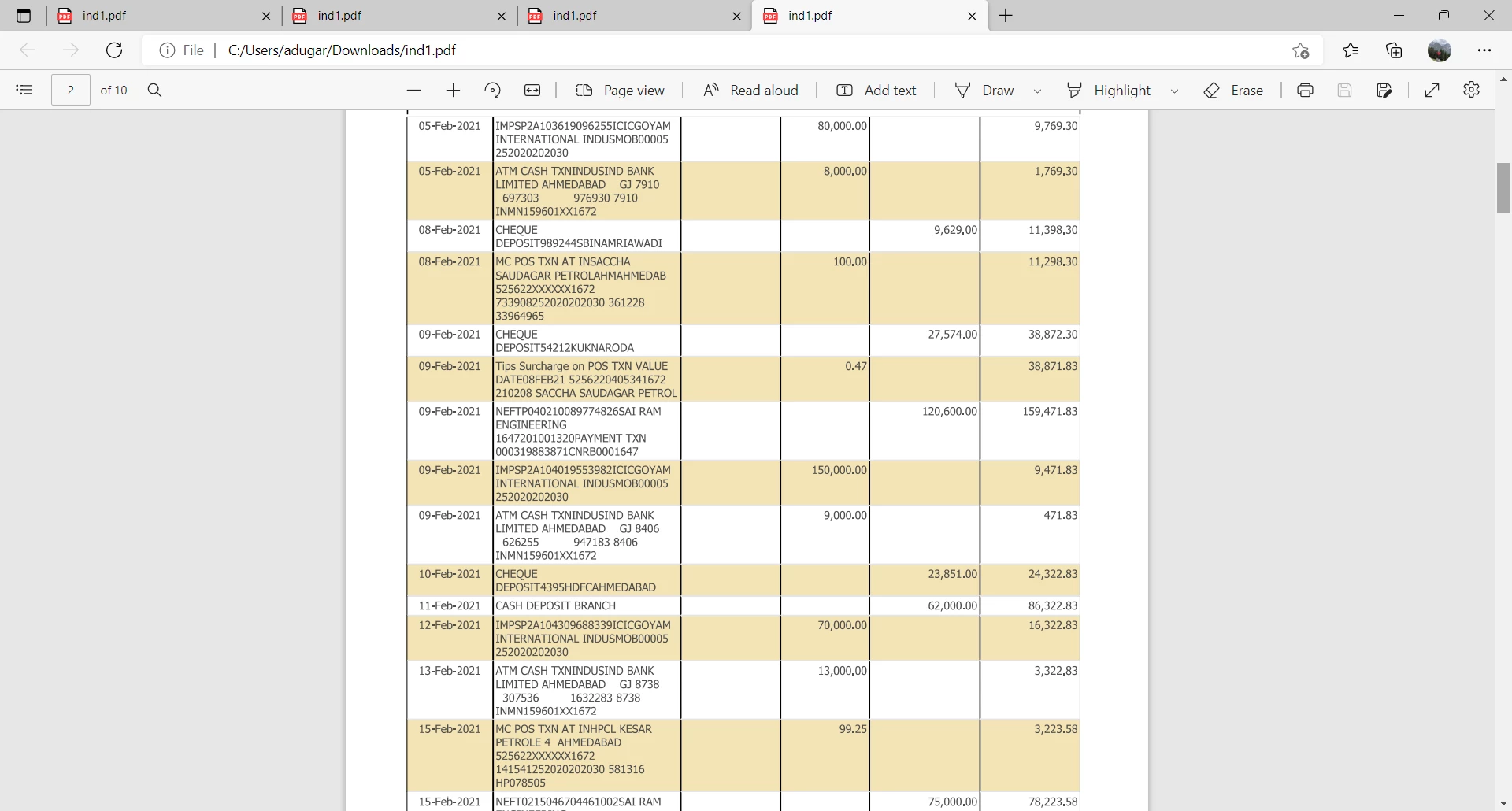Click the scrollbar down arrow
1512x811 pixels.
(x=1503, y=803)
